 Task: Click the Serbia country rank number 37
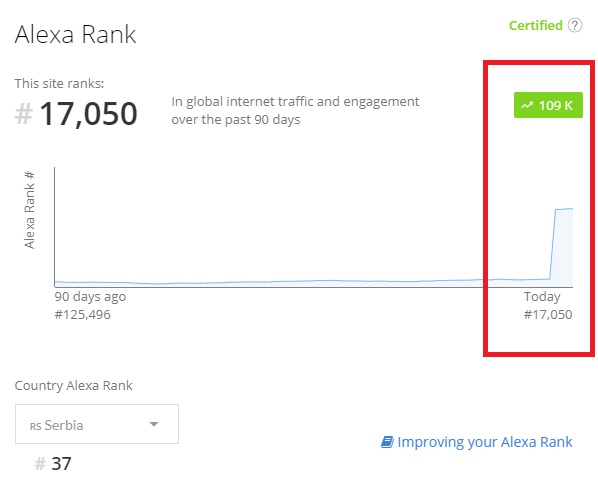[x=61, y=464]
